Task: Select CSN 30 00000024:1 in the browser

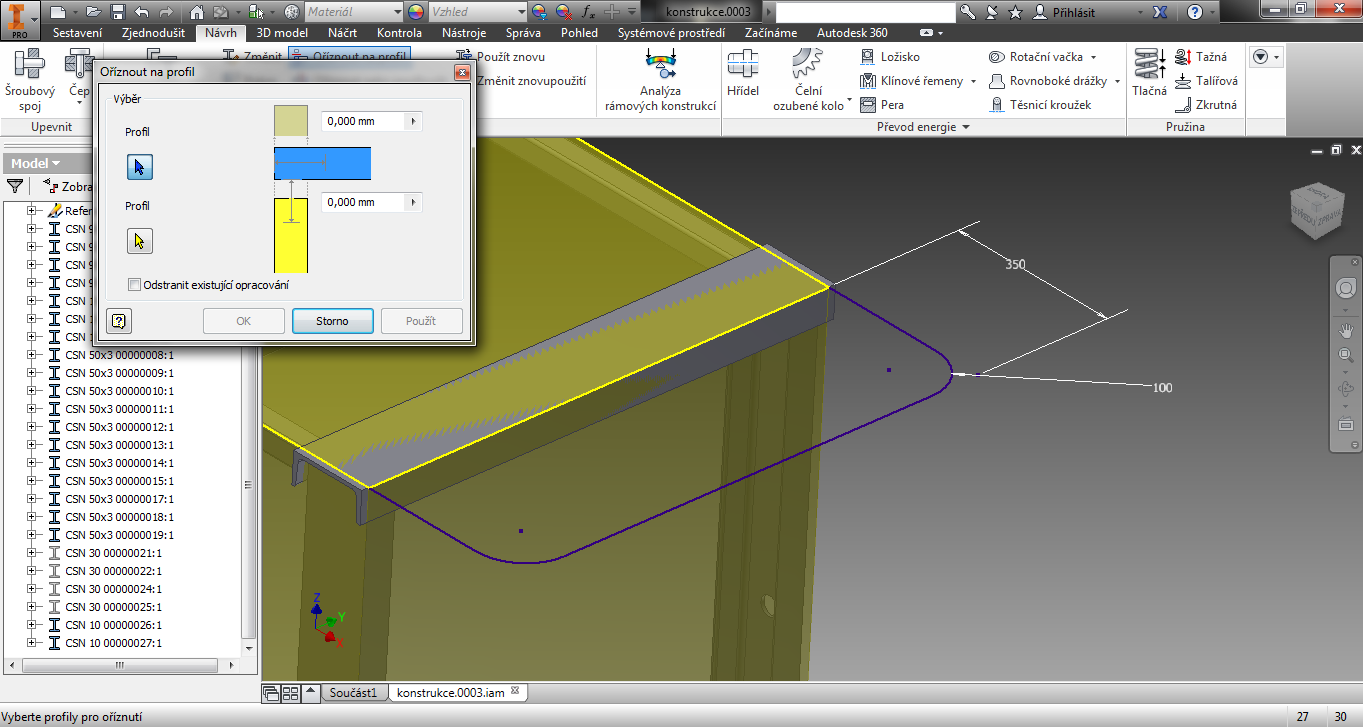Action: [x=113, y=589]
